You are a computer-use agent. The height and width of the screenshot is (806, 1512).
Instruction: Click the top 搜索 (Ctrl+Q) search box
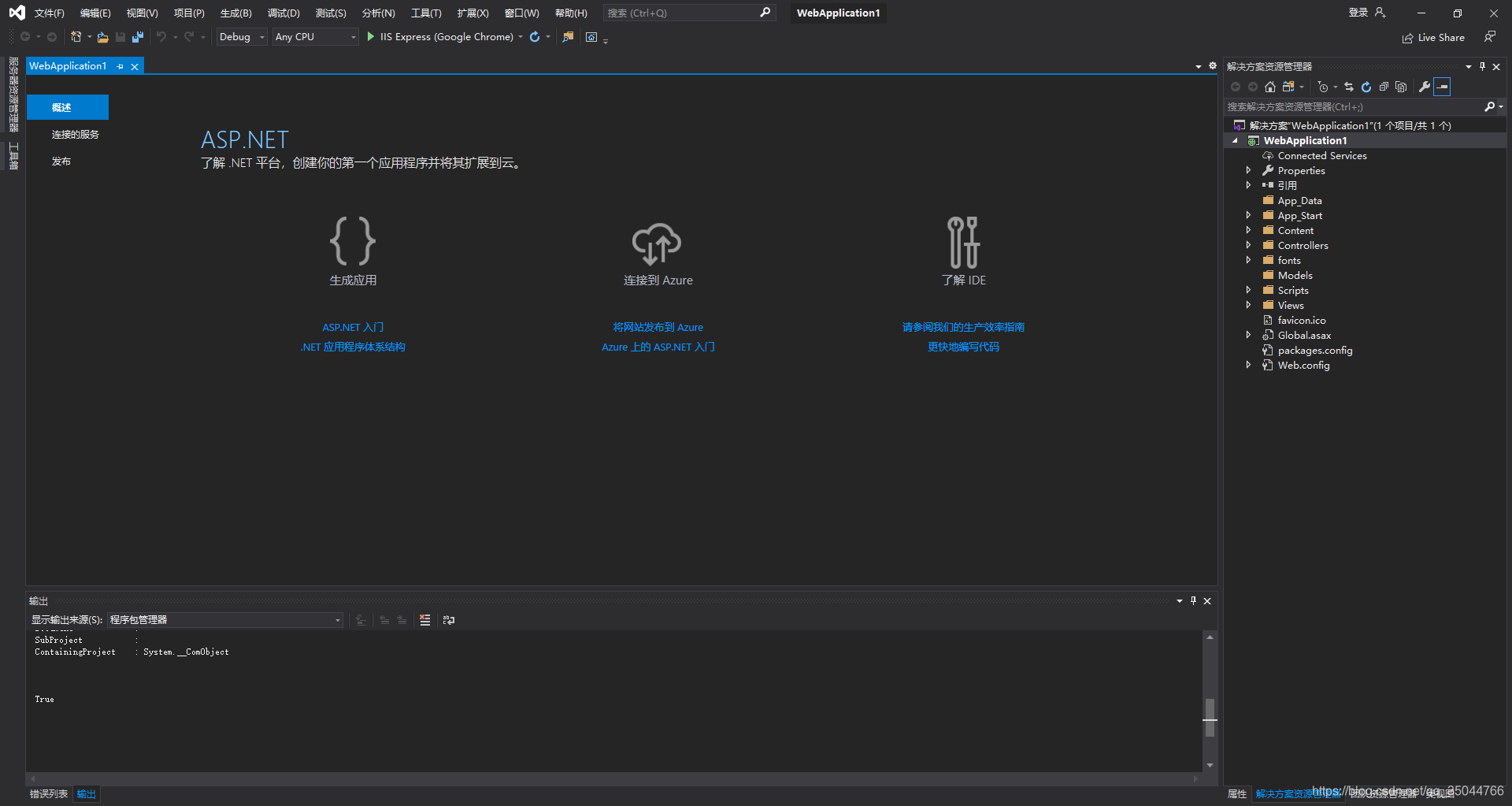point(690,13)
